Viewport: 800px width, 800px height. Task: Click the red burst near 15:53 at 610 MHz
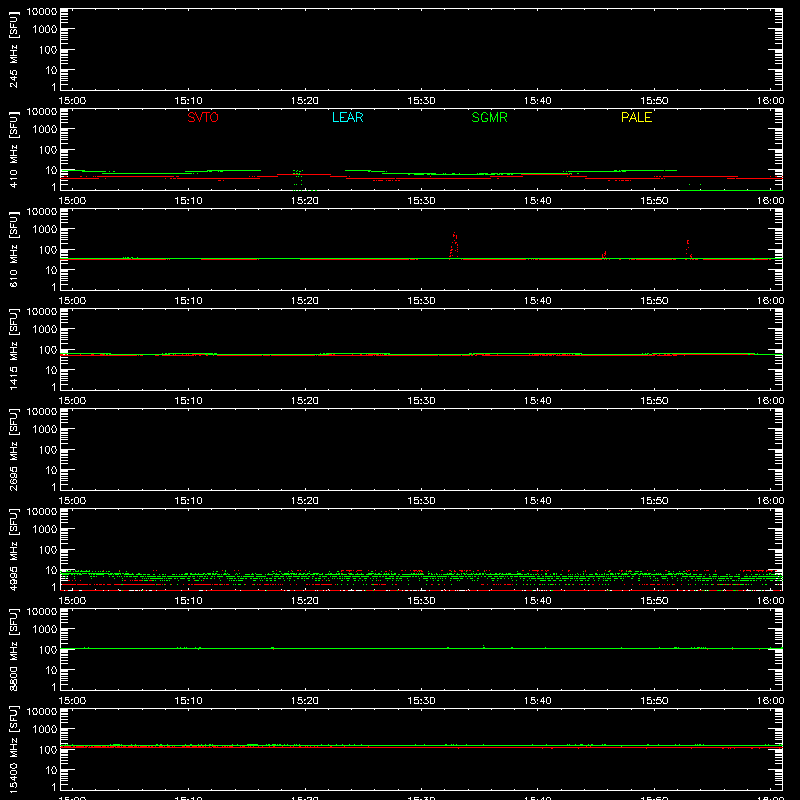point(689,249)
